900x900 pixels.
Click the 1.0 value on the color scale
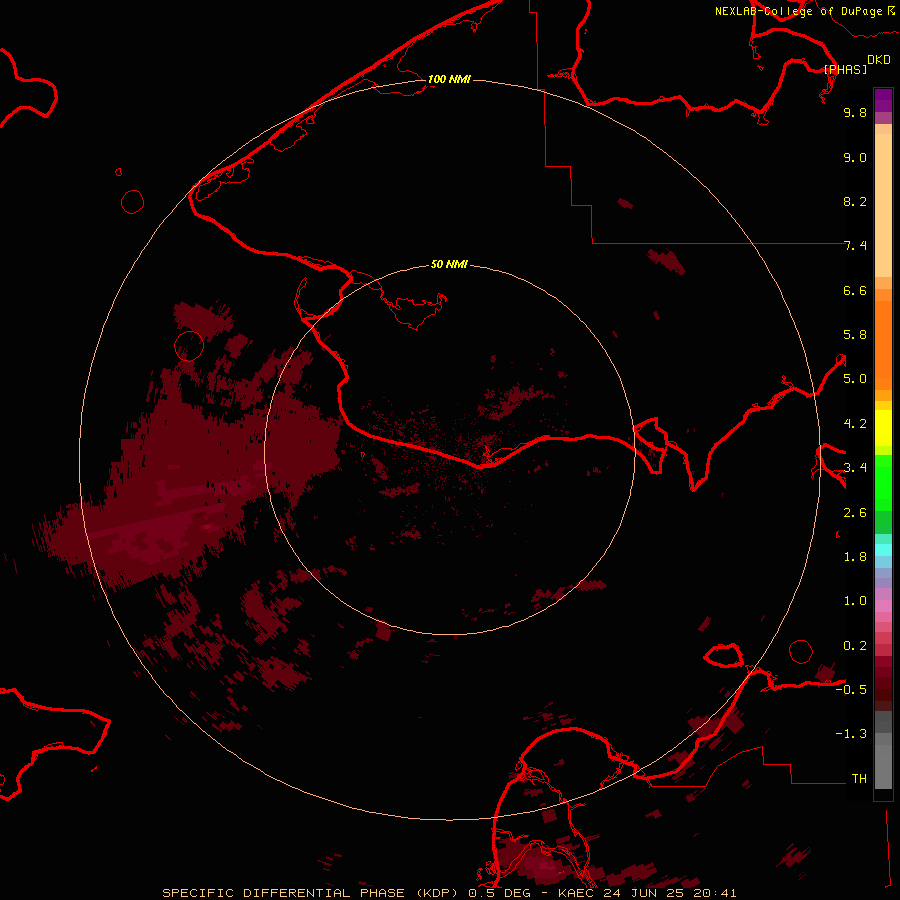tap(855, 601)
